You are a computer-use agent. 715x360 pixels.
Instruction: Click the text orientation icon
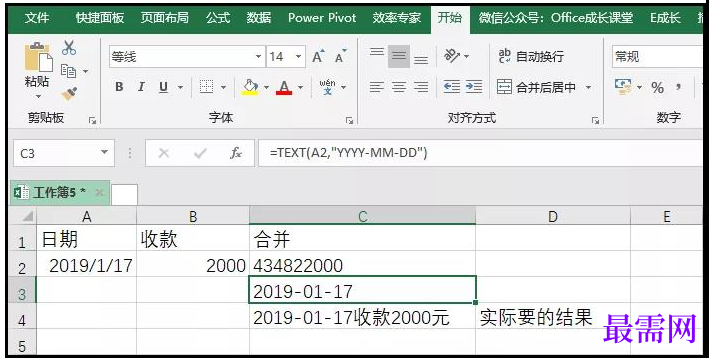[x=452, y=56]
